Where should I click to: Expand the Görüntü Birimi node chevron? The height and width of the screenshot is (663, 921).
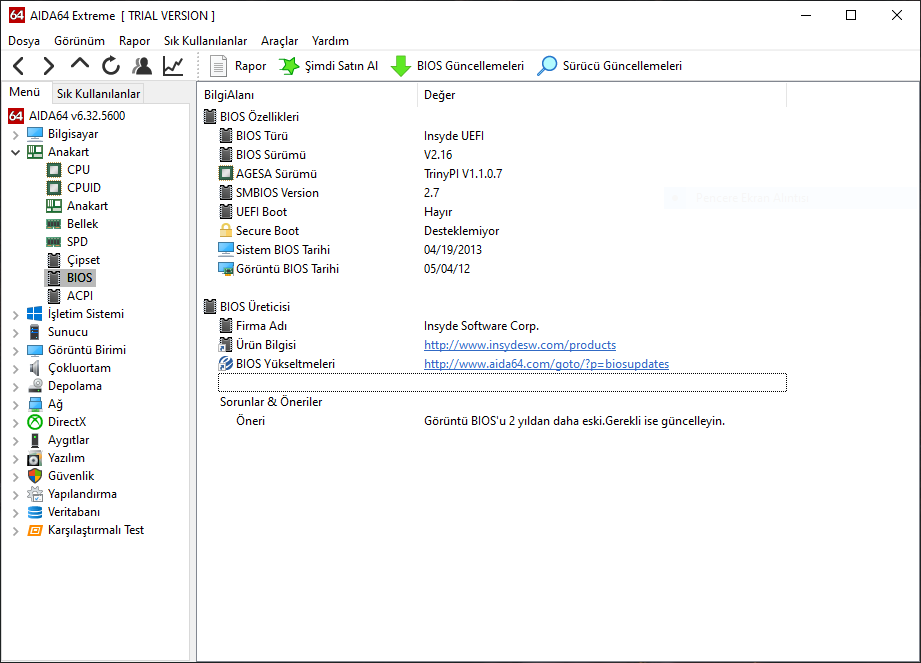[x=15, y=351]
